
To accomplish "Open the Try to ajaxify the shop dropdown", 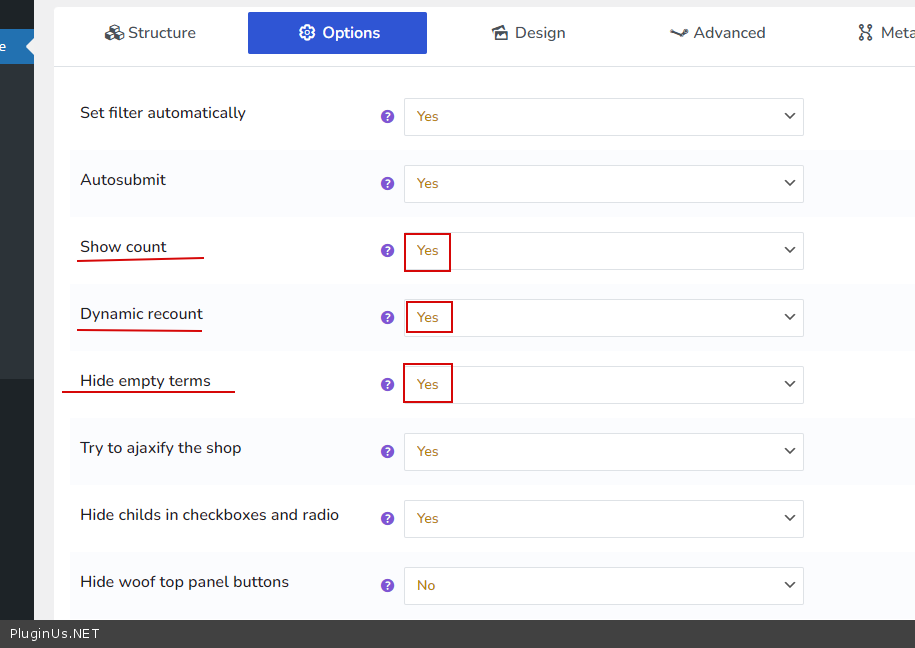I will tap(603, 452).
